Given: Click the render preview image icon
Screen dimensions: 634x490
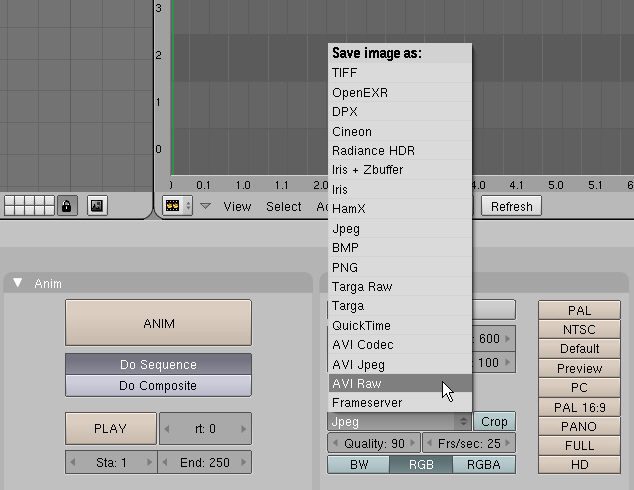Looking at the screenshot, I should click(x=97, y=206).
